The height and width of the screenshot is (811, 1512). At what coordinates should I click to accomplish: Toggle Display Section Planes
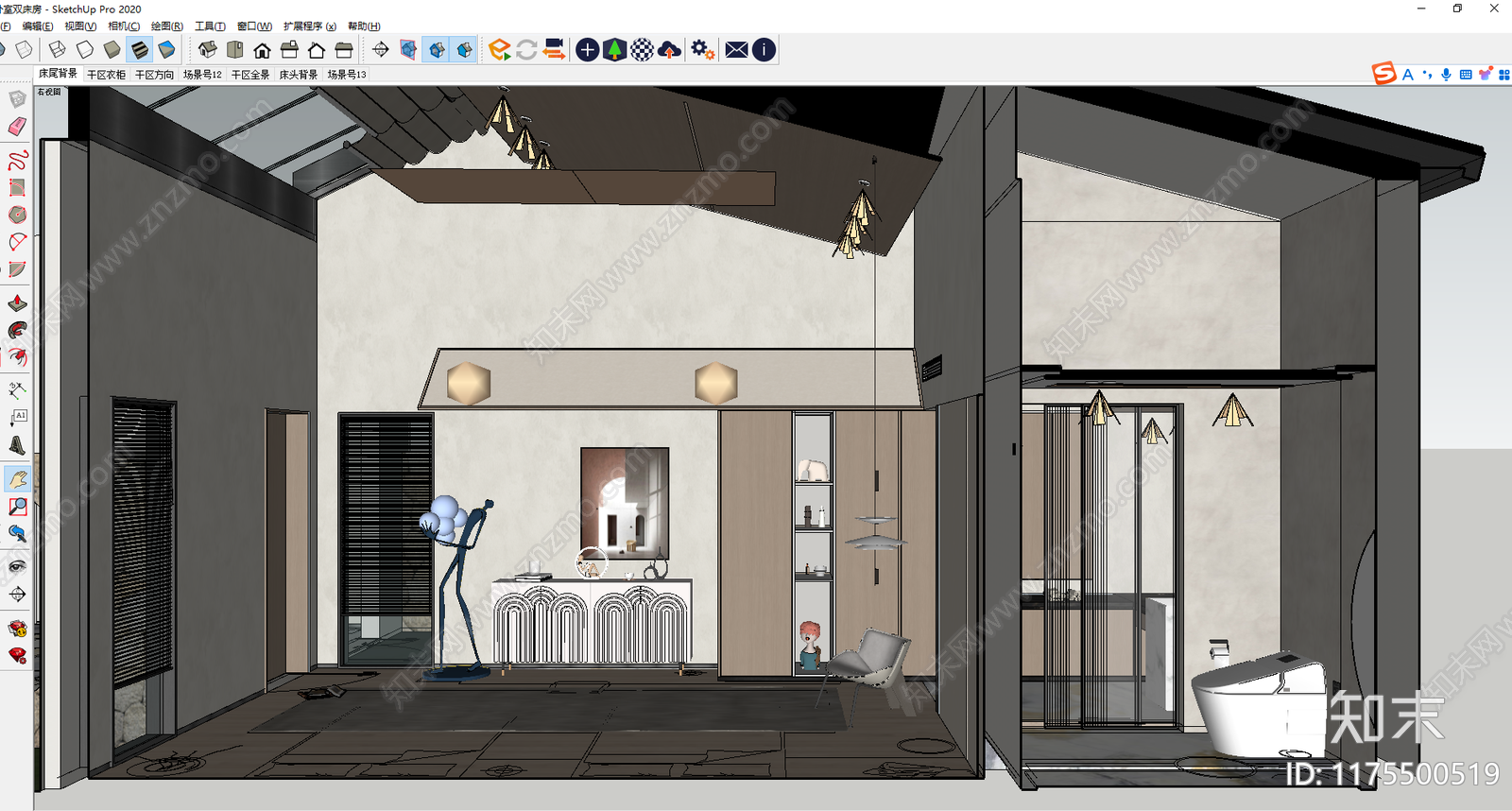pos(408,49)
